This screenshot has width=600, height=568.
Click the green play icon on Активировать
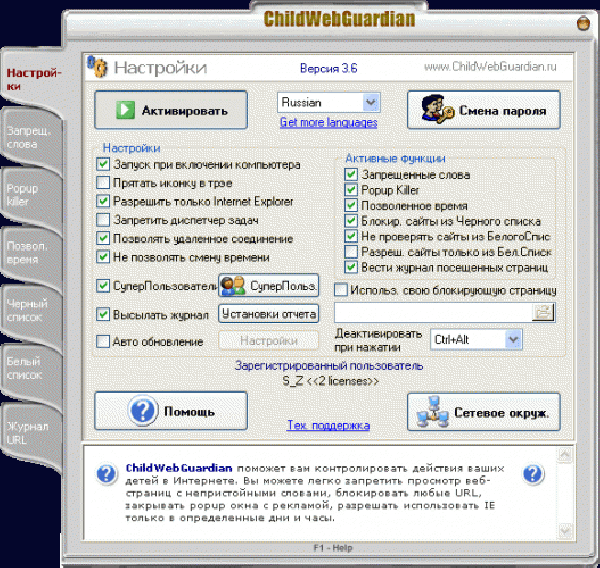(125, 110)
